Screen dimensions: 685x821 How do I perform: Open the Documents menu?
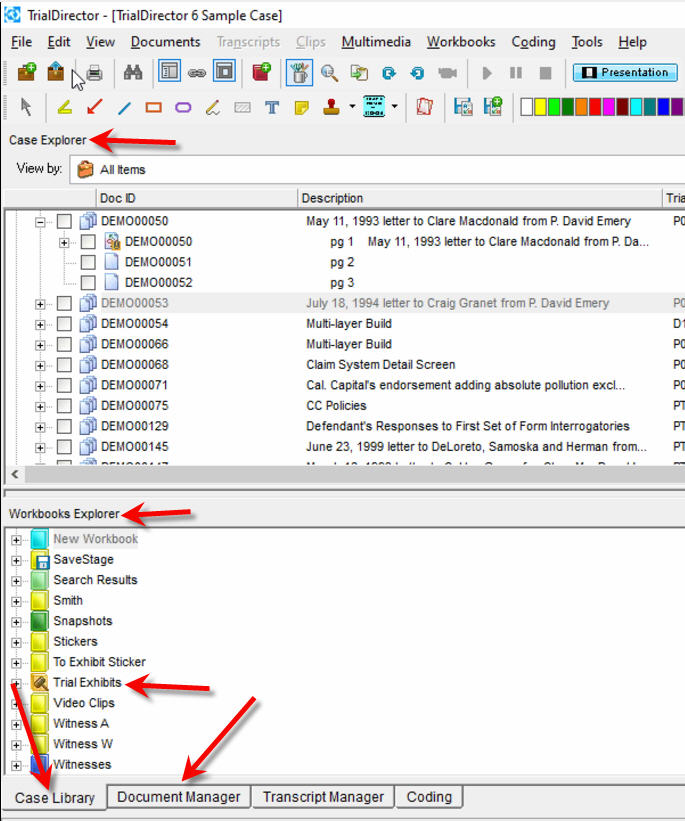coord(165,42)
